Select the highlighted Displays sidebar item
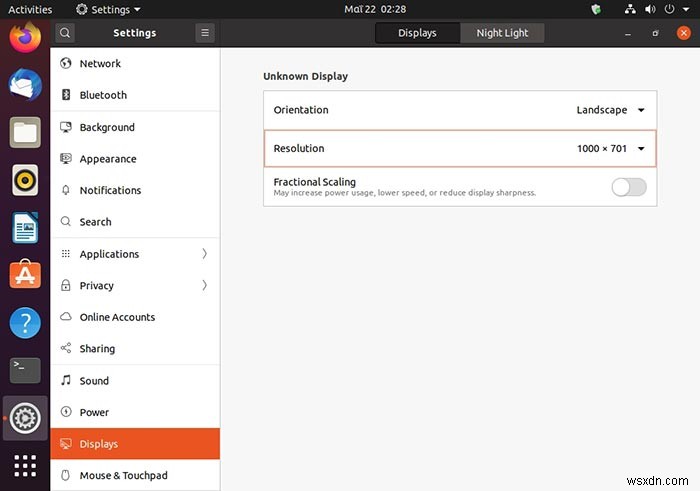Screen dimensions: 700x491 pyautogui.click(x=135, y=444)
